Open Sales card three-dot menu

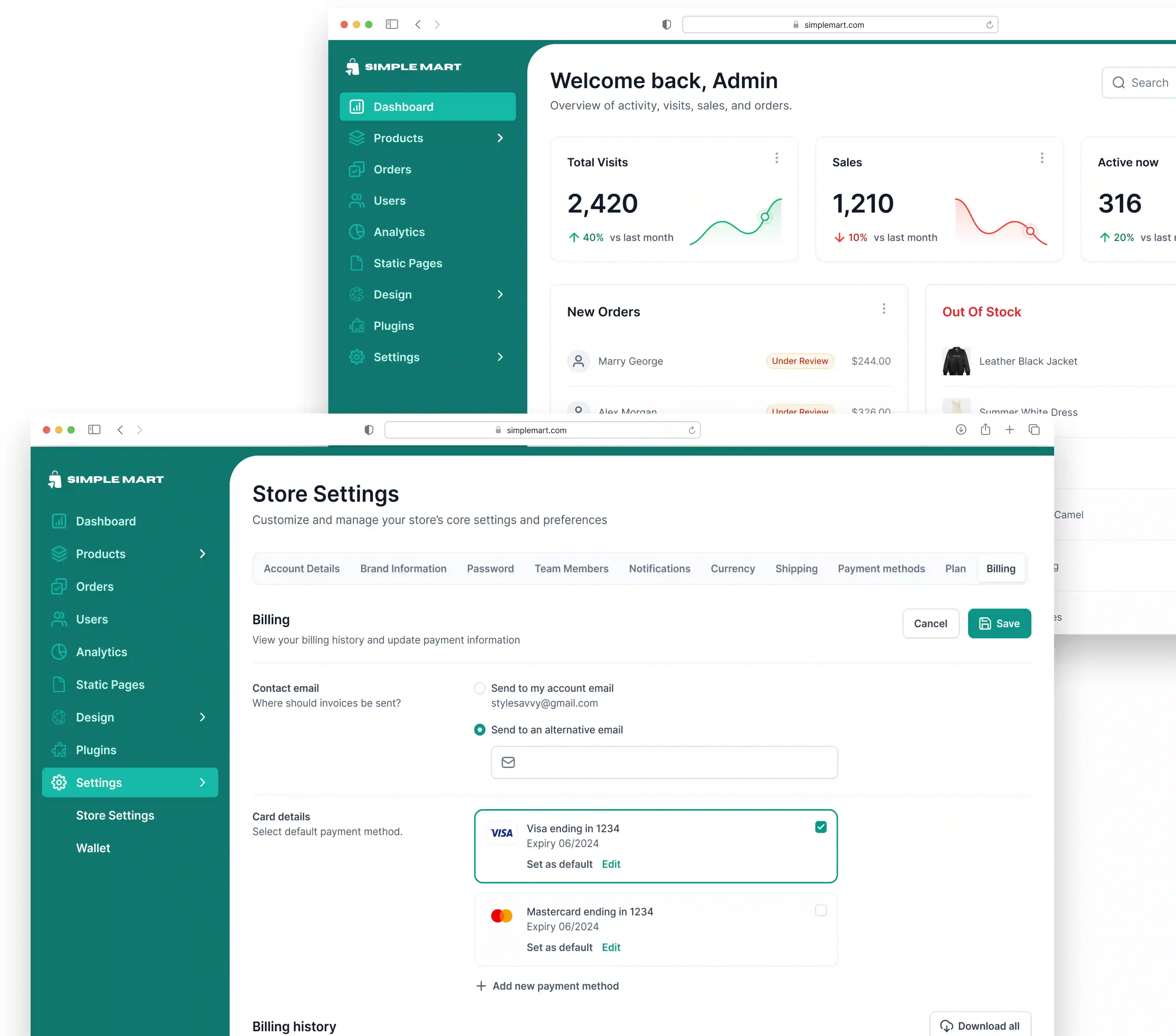tap(1042, 158)
